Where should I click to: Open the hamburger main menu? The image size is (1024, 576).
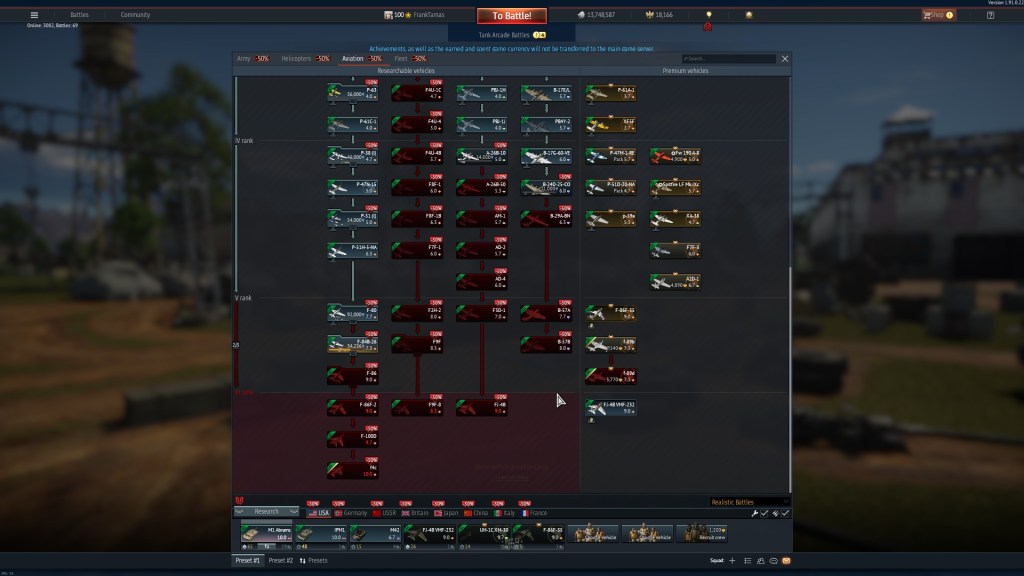[34, 15]
